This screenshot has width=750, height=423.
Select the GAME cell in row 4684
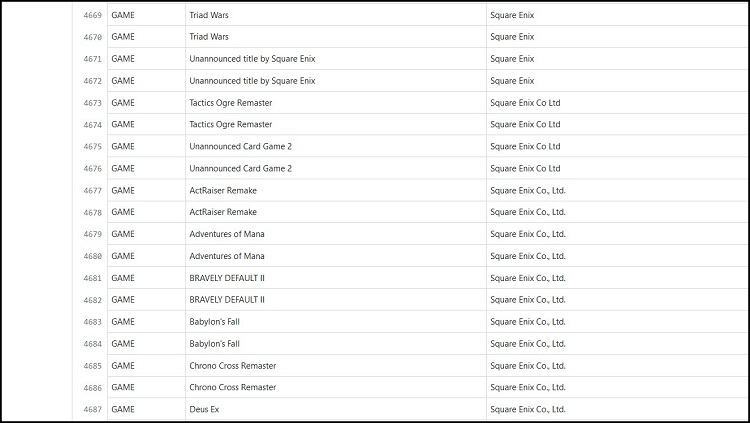[x=123, y=344]
